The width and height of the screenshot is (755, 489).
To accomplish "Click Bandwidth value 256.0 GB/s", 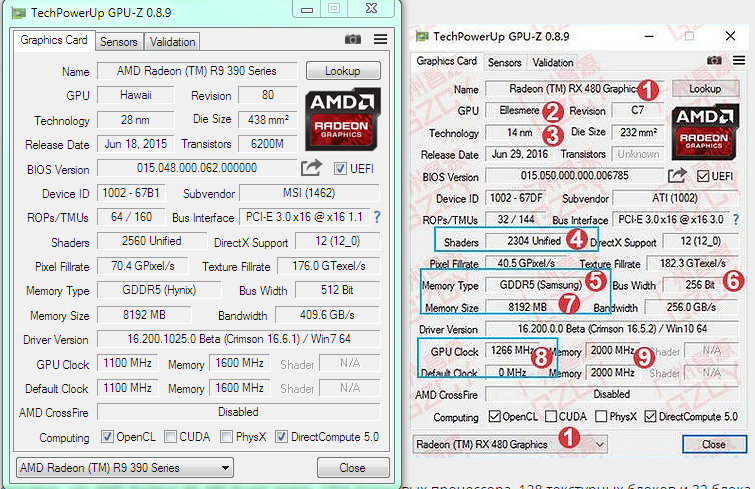I will coord(691,307).
